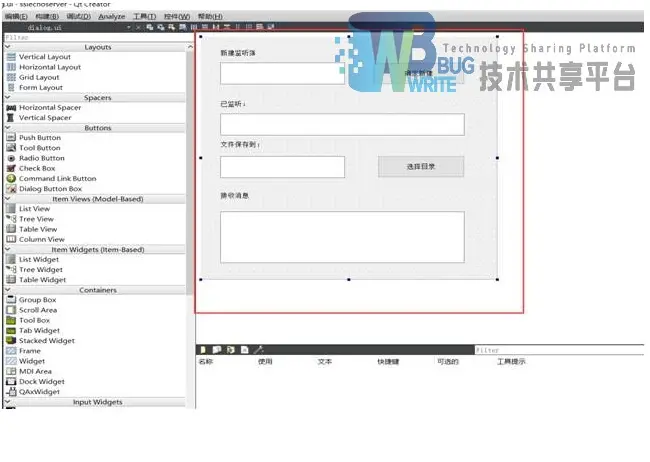Click the New action icon in action editor

(203, 350)
